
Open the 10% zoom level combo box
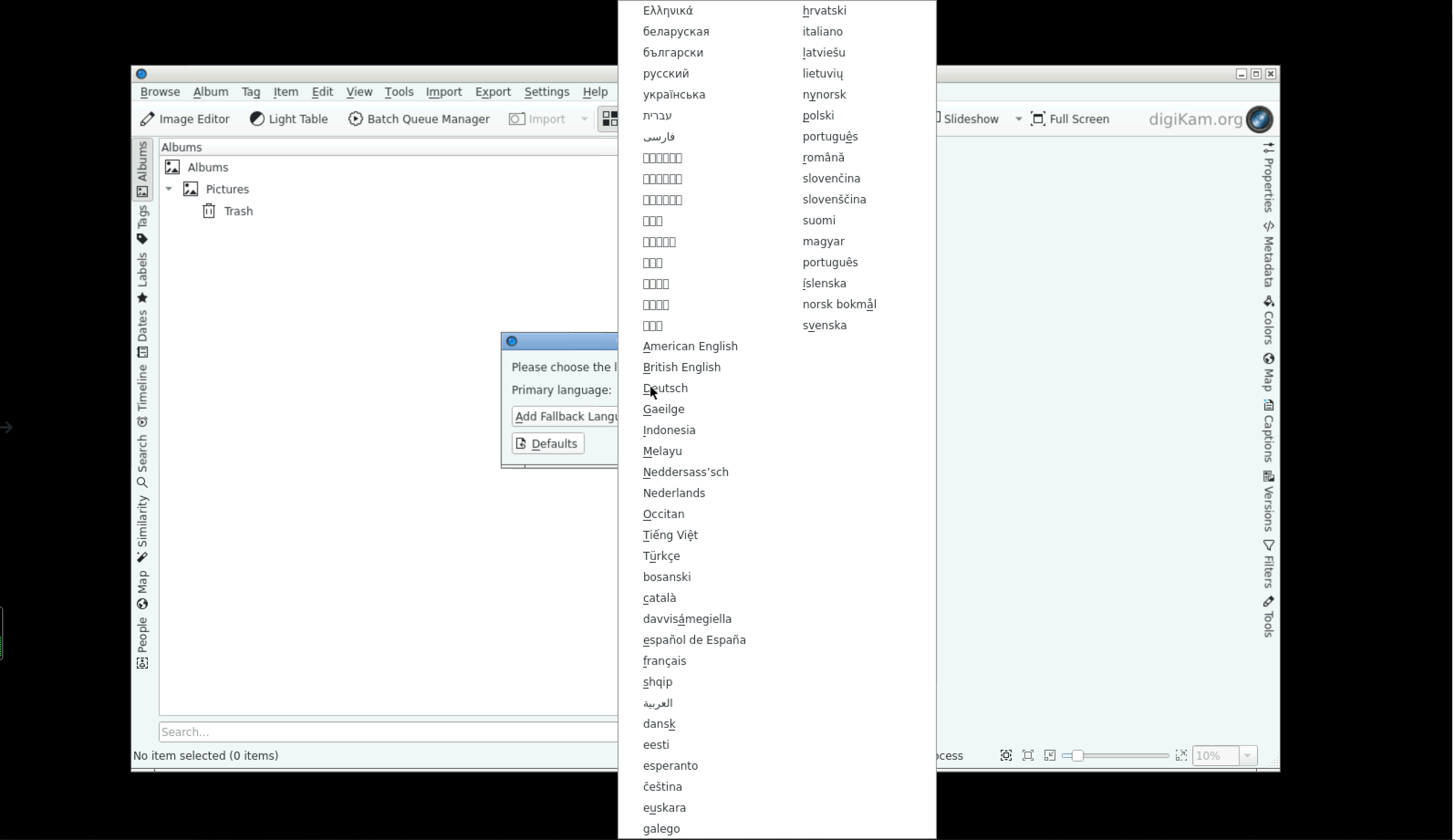(1247, 755)
